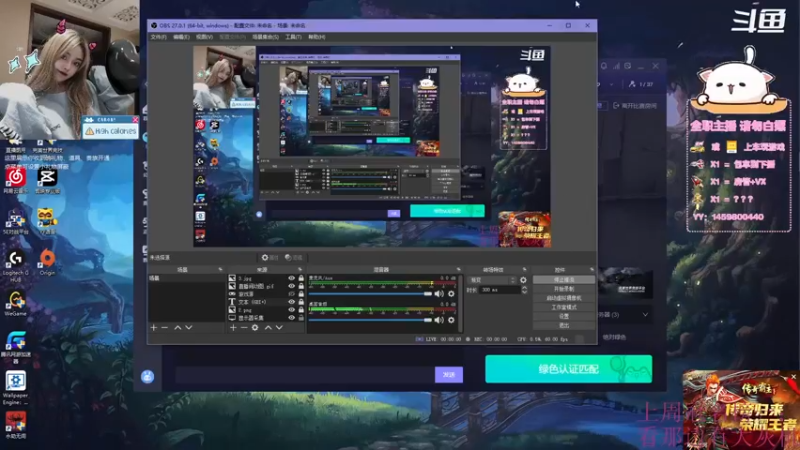Add a new scene with the plus icon

(x=154, y=328)
